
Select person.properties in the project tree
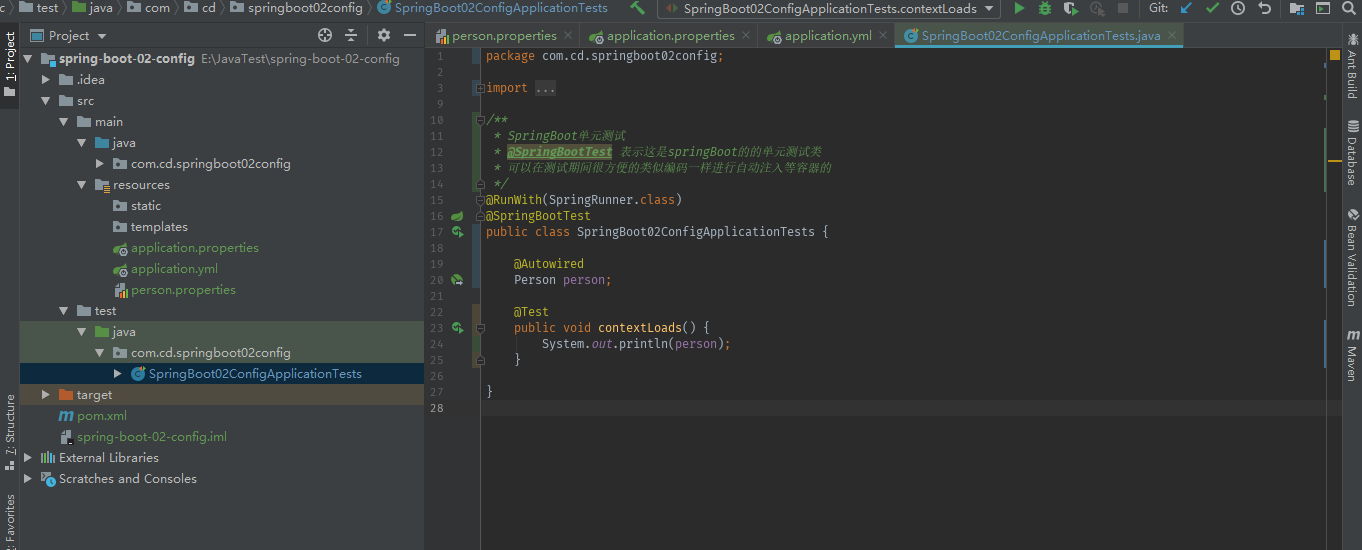[183, 289]
